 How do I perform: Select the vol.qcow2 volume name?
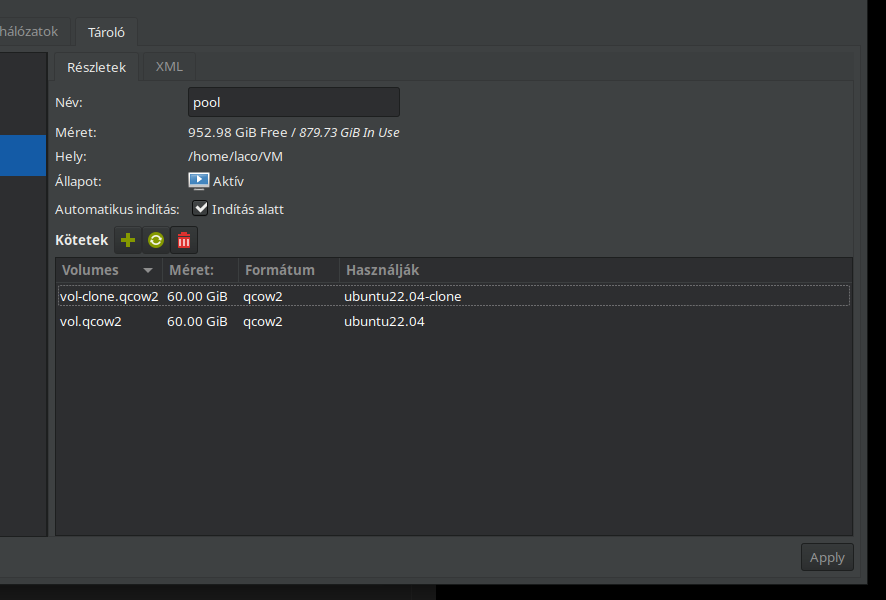tap(91, 322)
